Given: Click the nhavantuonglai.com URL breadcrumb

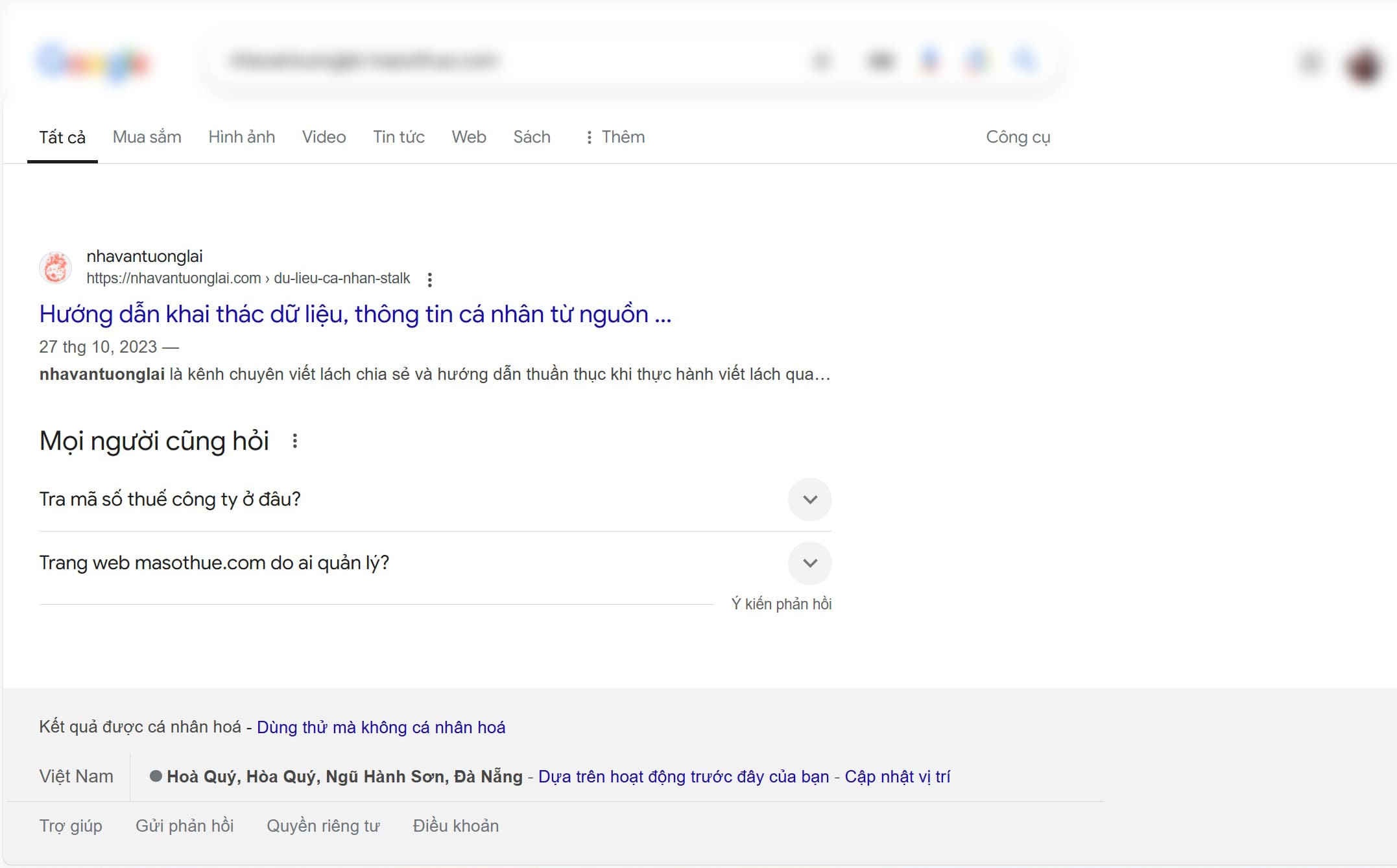Looking at the screenshot, I should pos(248,279).
